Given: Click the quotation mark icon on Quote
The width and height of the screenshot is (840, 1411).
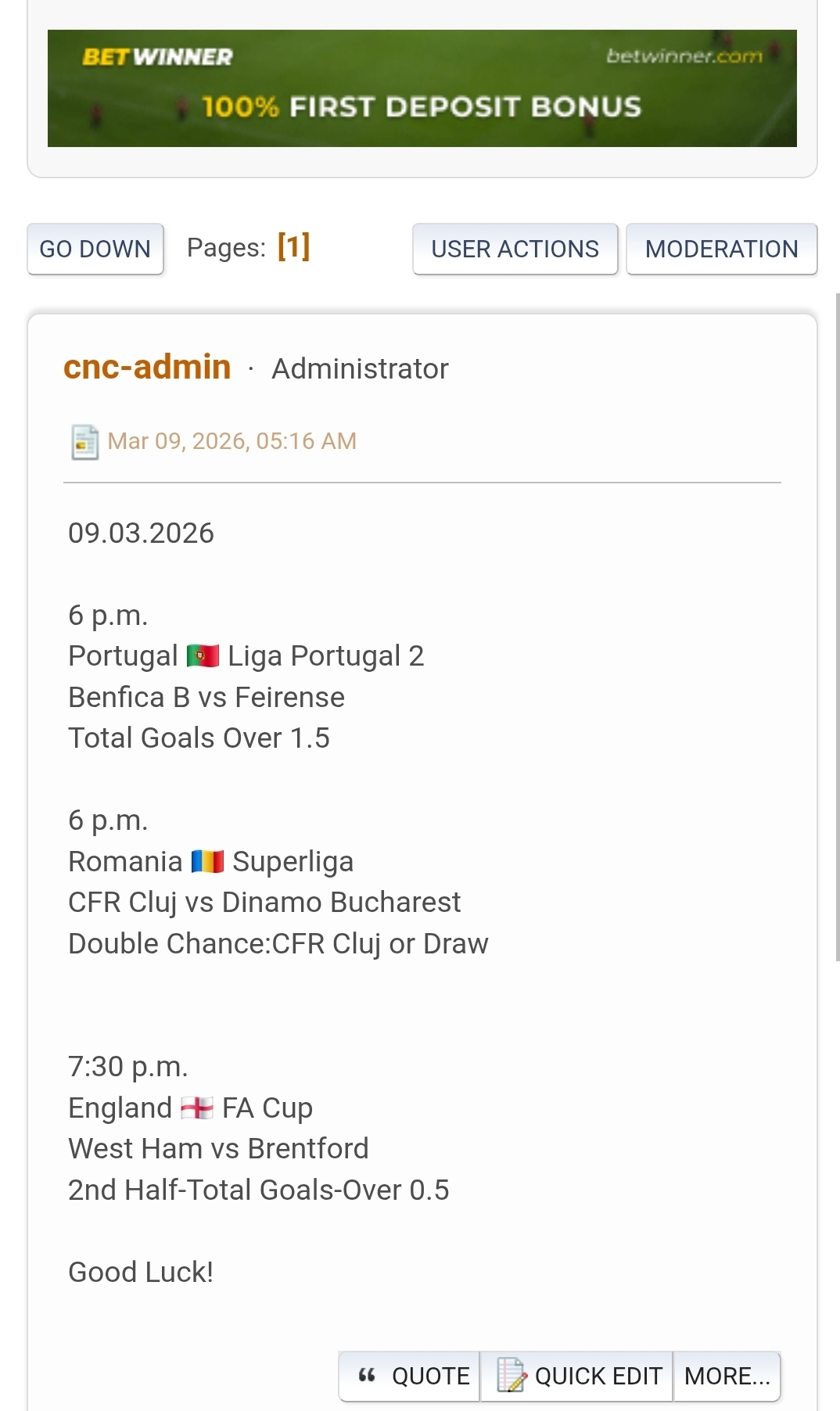Looking at the screenshot, I should (x=367, y=1375).
